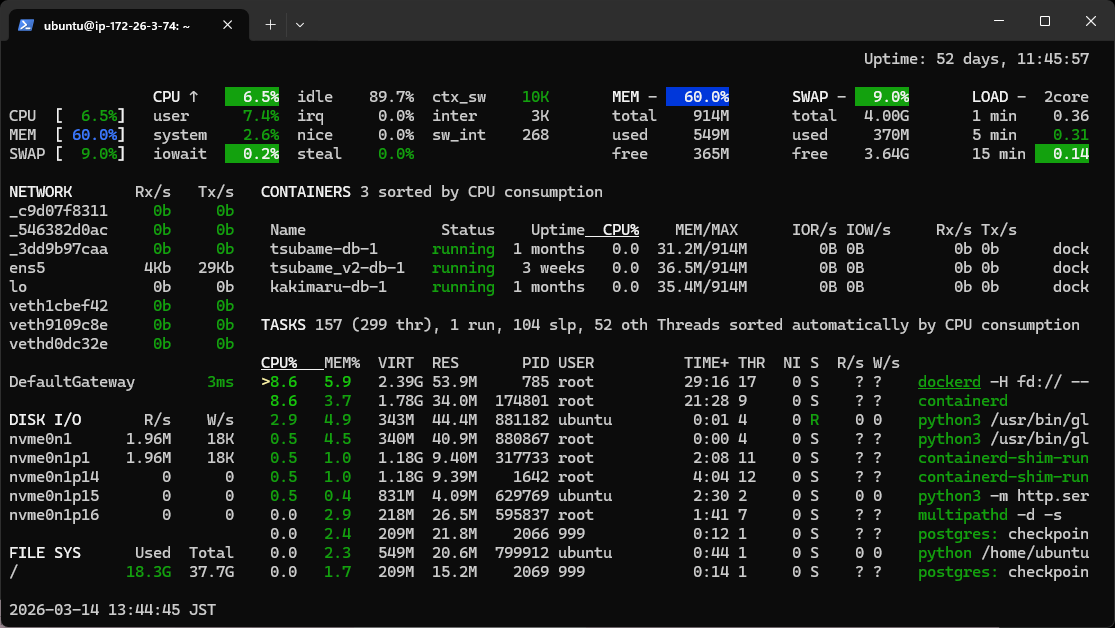
Task: Click the CPU% header in containers table
Action: click(620, 230)
